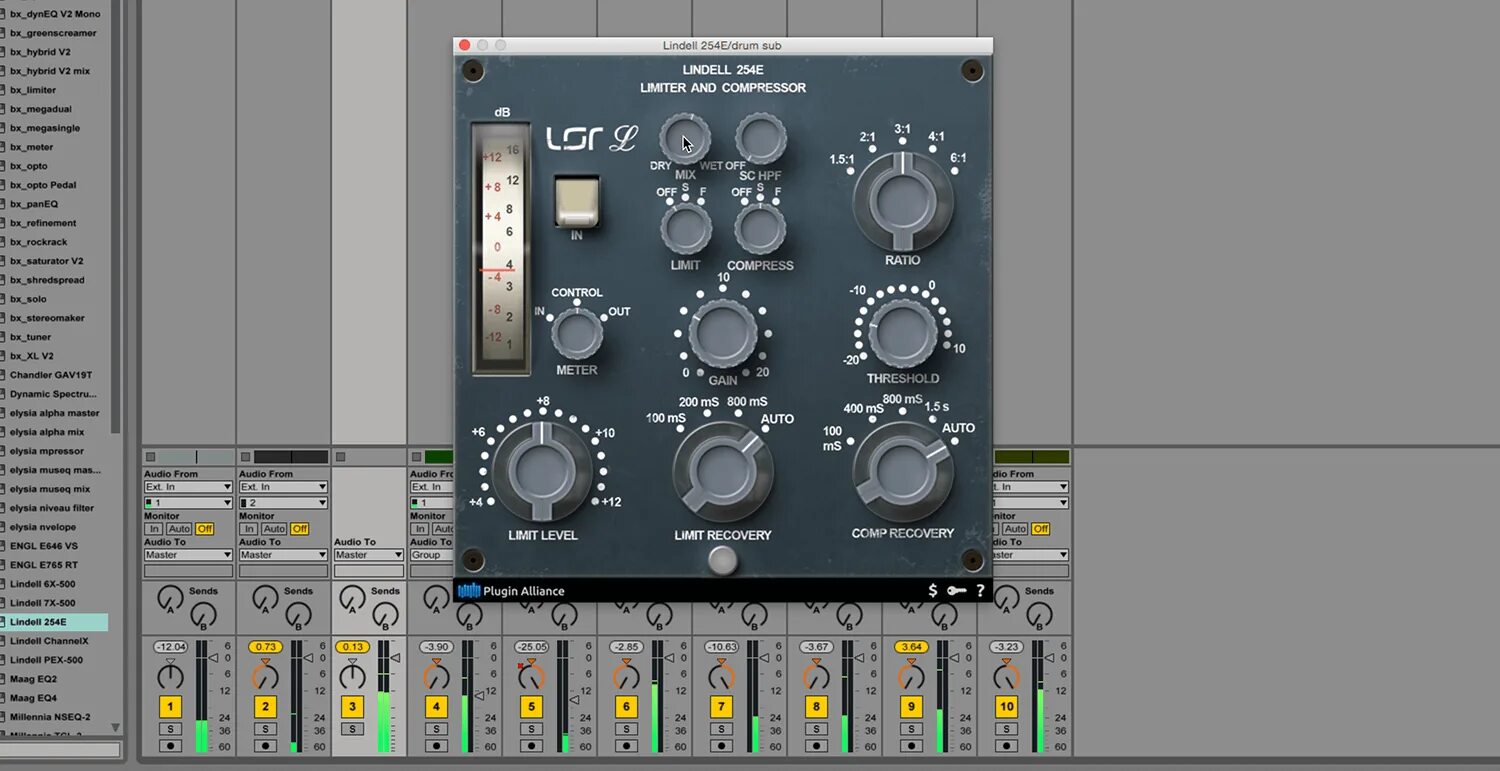The width and height of the screenshot is (1500, 771).
Task: Click Send B knob on track 3
Action: [385, 616]
